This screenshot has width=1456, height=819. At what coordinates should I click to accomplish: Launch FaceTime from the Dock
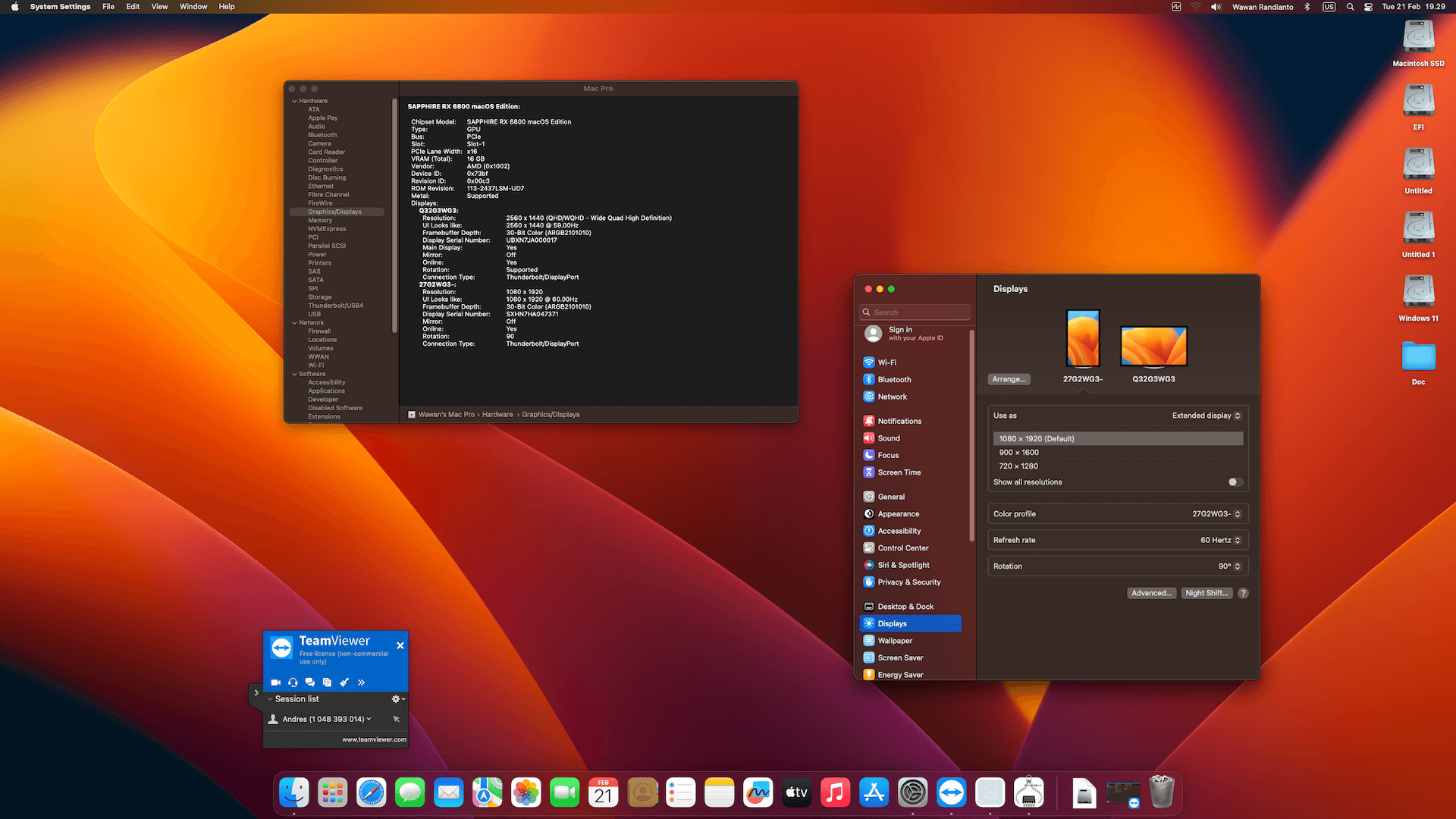(x=565, y=792)
